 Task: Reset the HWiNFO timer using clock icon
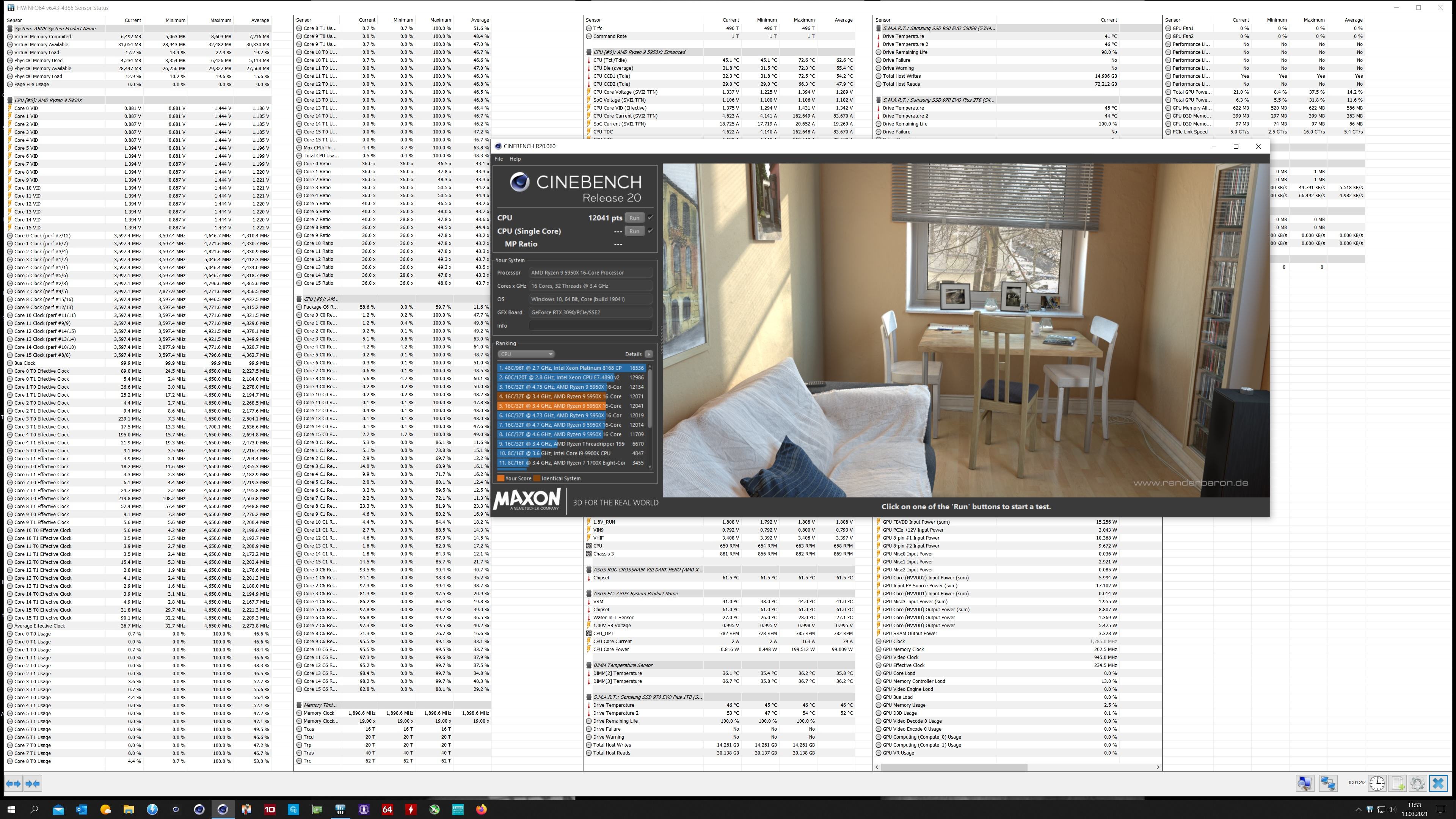coord(1377,783)
